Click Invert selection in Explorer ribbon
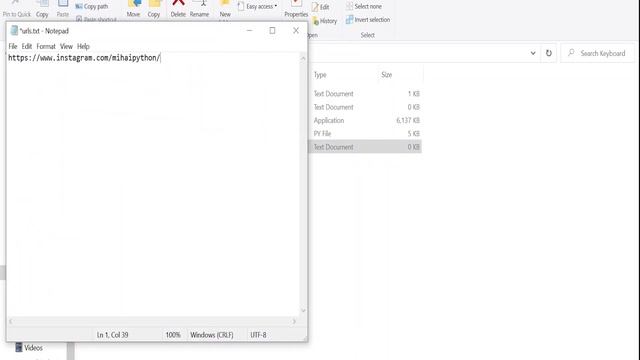 pyautogui.click(x=368, y=20)
